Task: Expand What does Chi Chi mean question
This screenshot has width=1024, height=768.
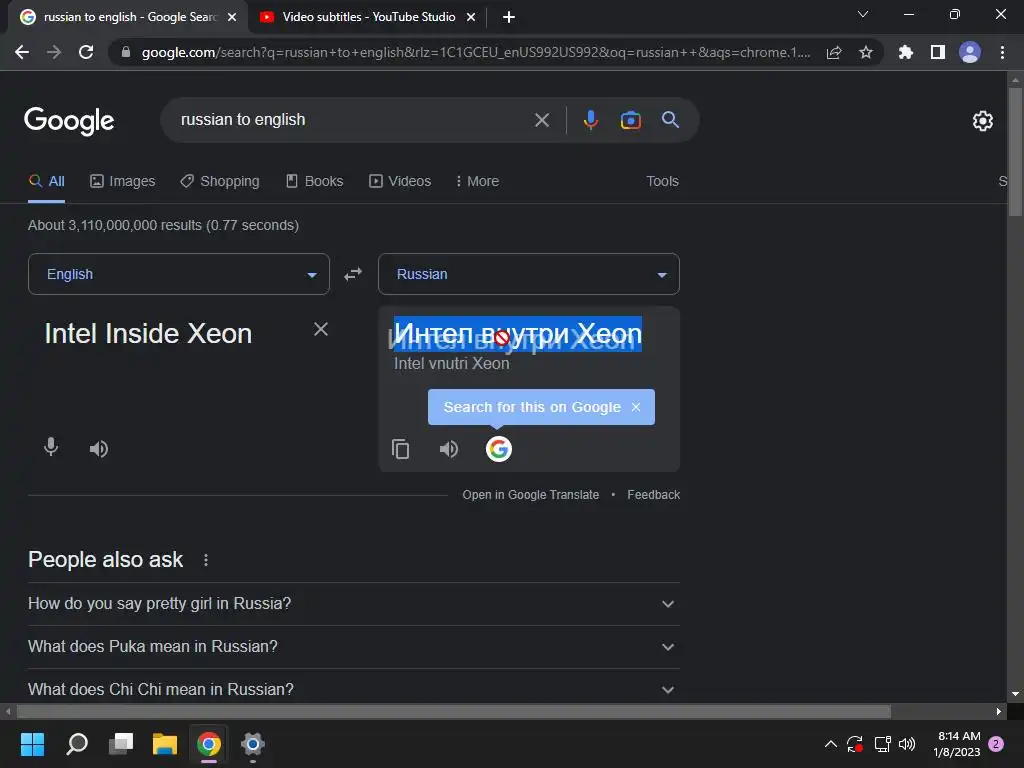Action: coord(353,688)
